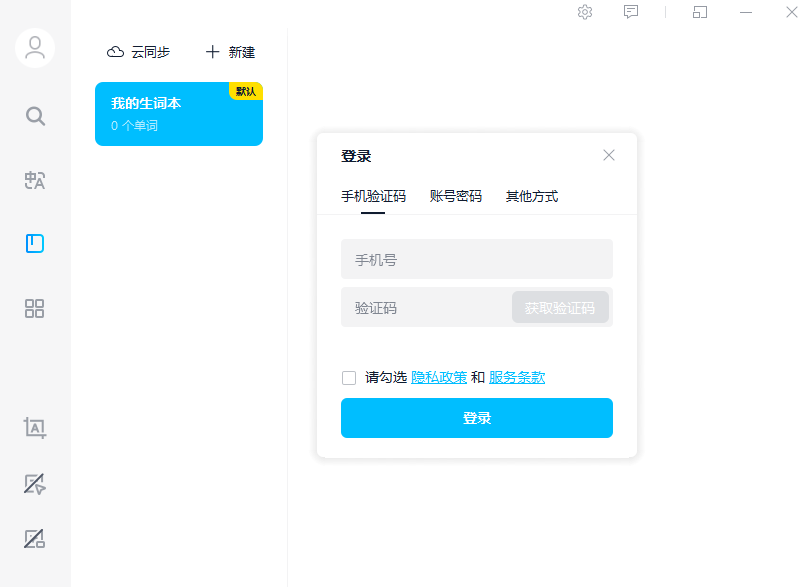The width and height of the screenshot is (810, 587).
Task: Switch to the 账号密码 login tab
Action: (455, 197)
